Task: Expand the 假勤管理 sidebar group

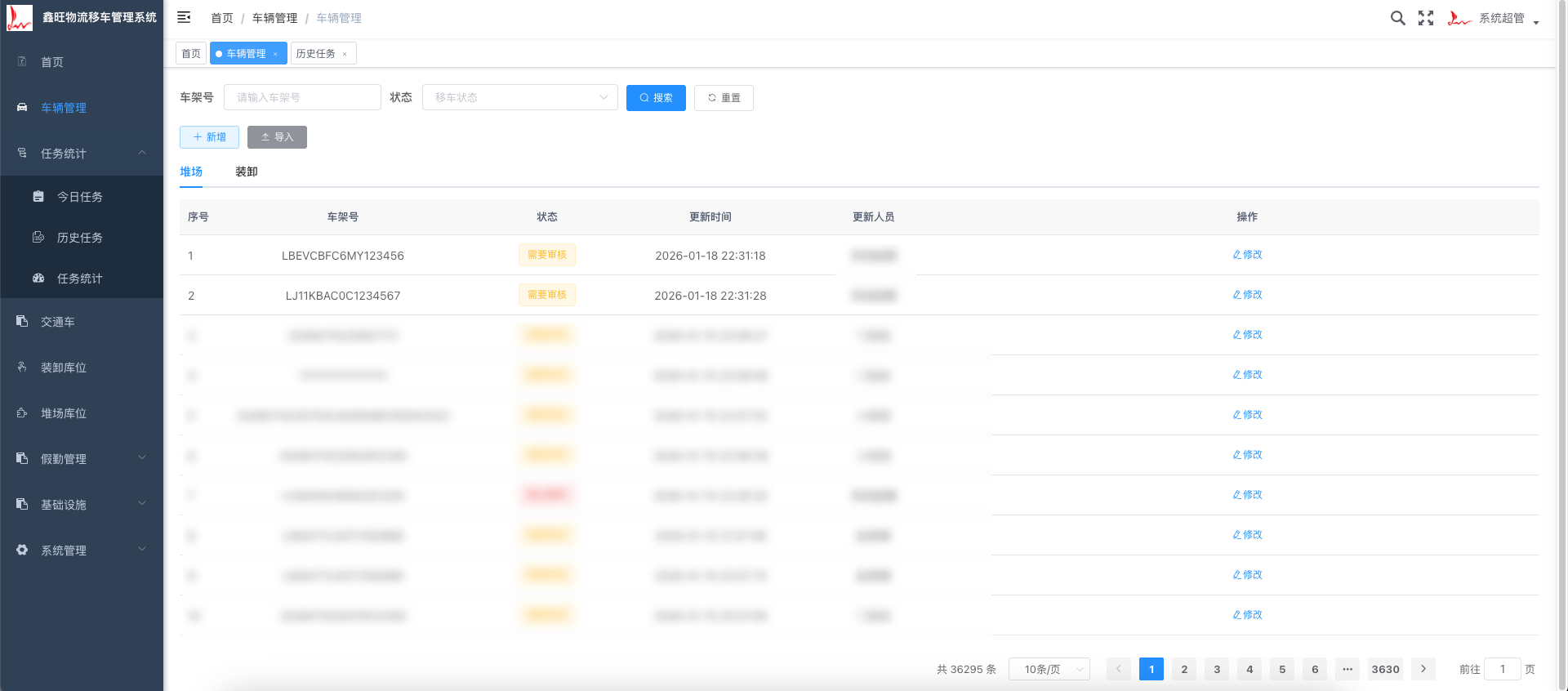Action: (82, 459)
